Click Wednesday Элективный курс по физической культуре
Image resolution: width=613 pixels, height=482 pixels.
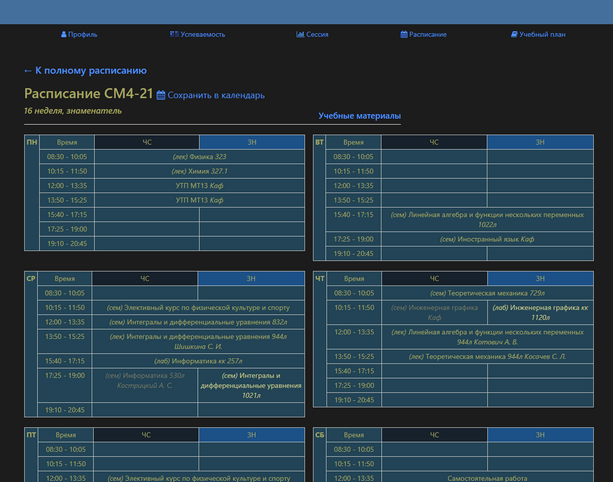198,308
